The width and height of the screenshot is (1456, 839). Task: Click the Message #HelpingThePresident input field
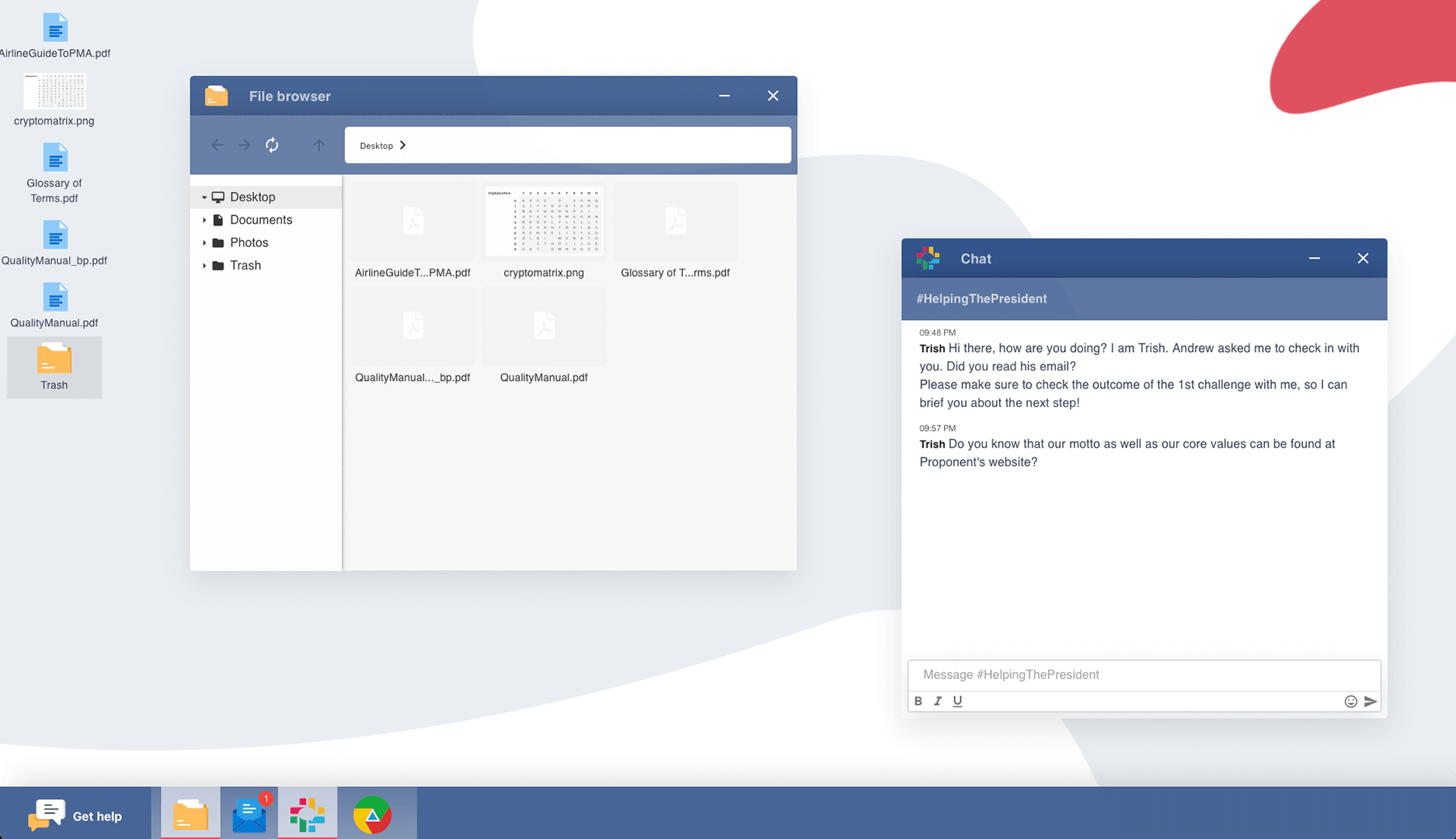tap(1143, 674)
